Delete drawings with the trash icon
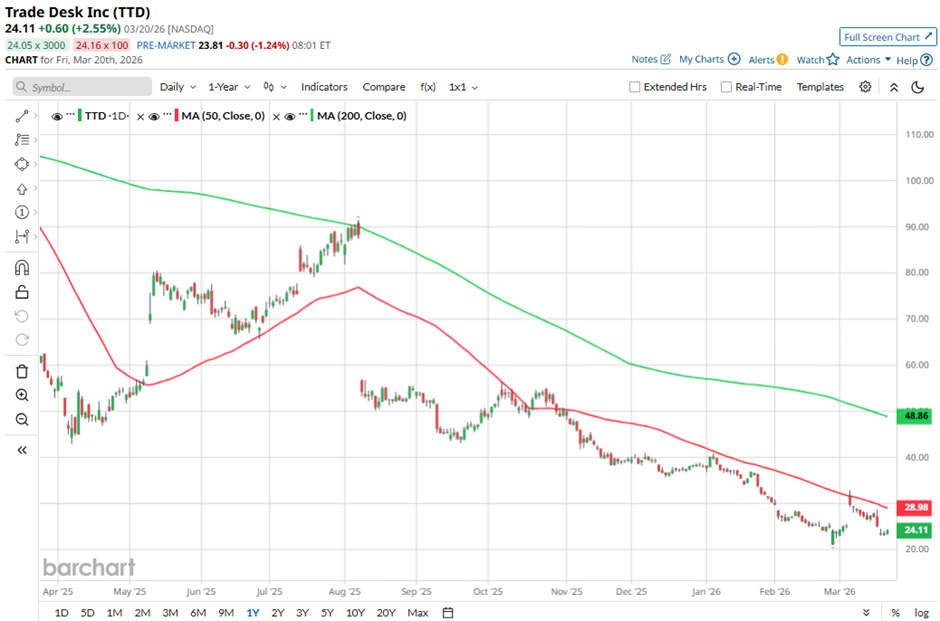Viewport: 940px width, 621px height. [x=22, y=371]
